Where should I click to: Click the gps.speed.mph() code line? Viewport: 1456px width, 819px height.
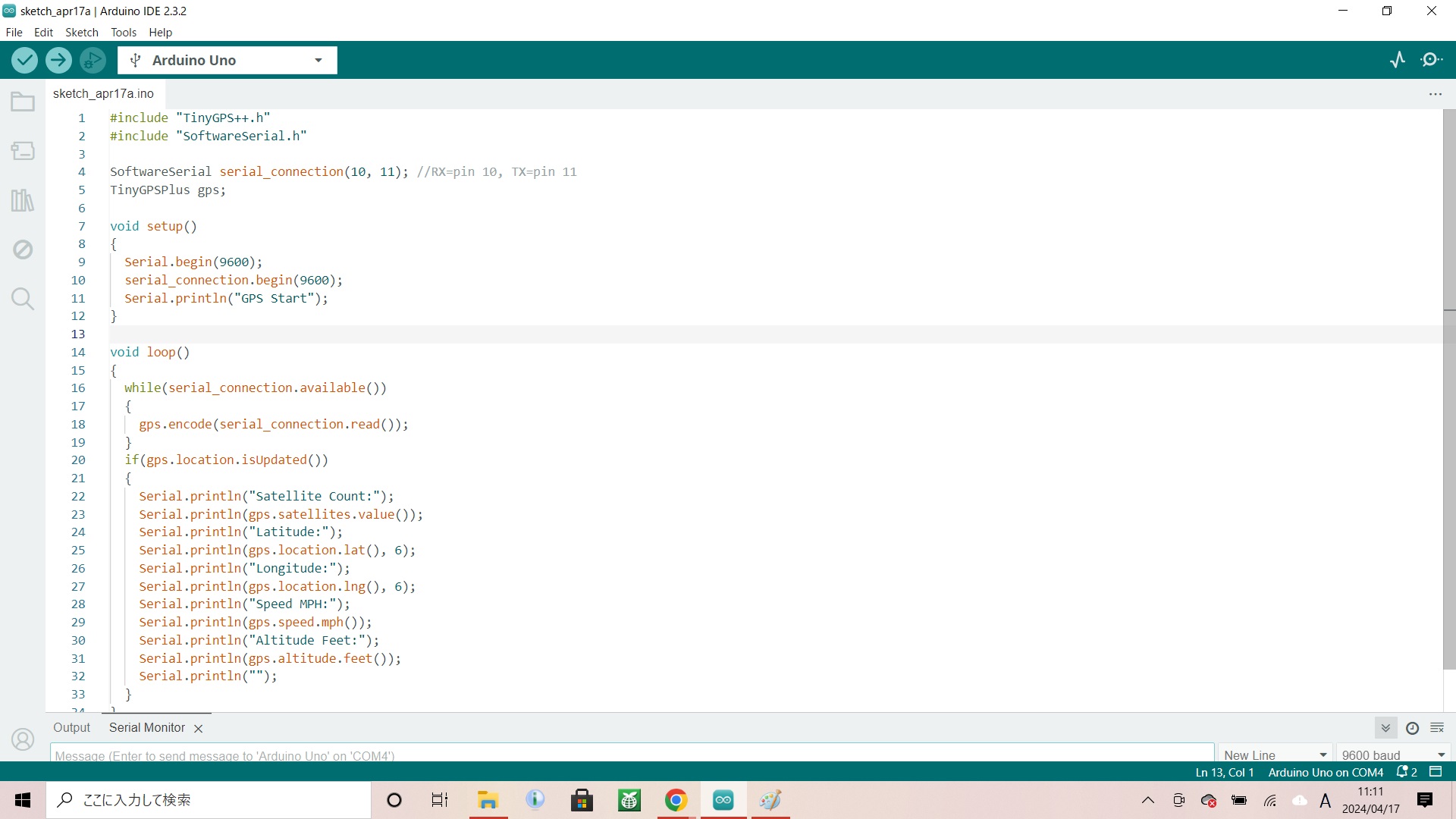(256, 623)
